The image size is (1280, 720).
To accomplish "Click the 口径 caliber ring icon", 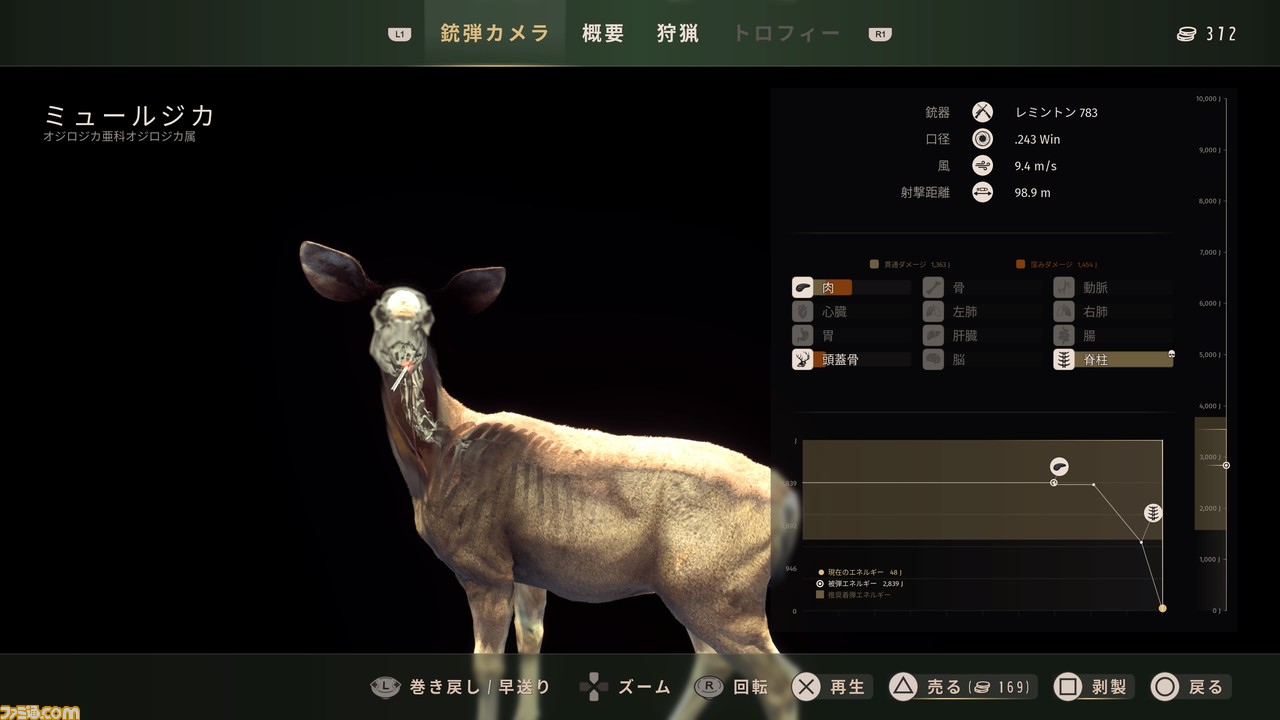I will (983, 139).
